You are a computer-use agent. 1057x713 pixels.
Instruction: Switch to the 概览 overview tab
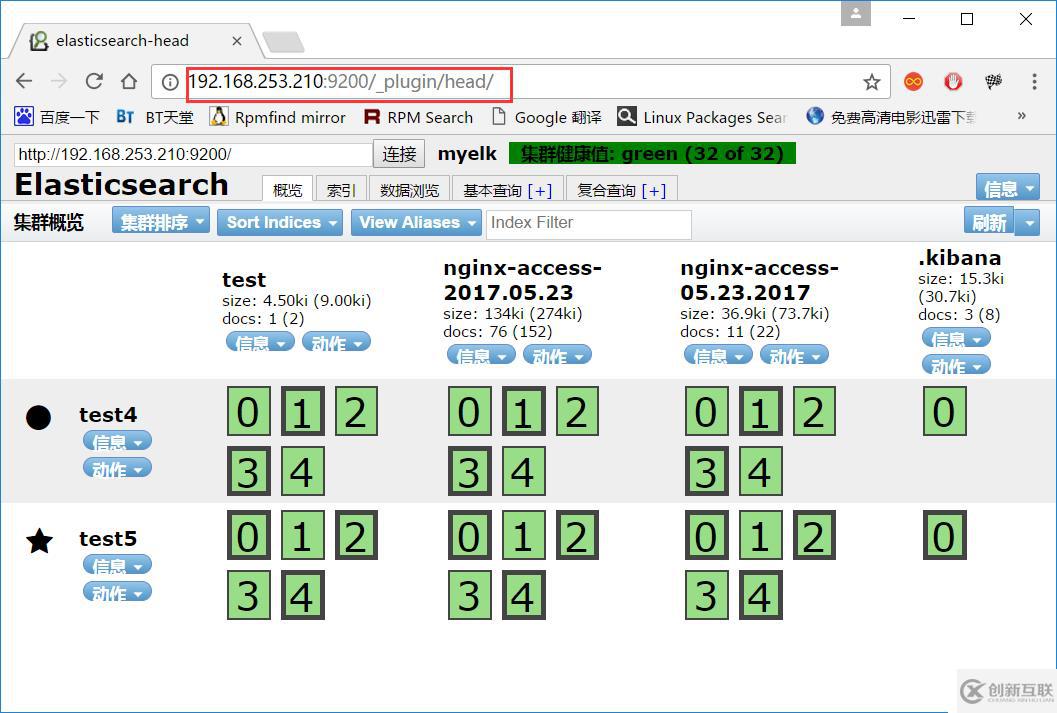[287, 190]
